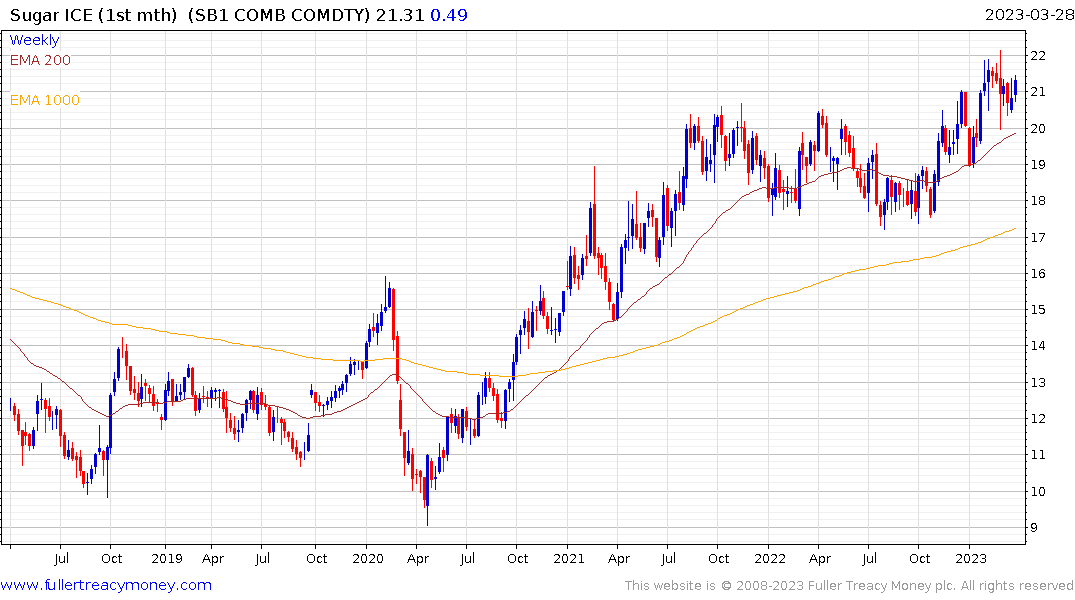Click the chart date 2023-03-28
Image resolution: width=1075 pixels, height=600 pixels.
pos(1029,15)
